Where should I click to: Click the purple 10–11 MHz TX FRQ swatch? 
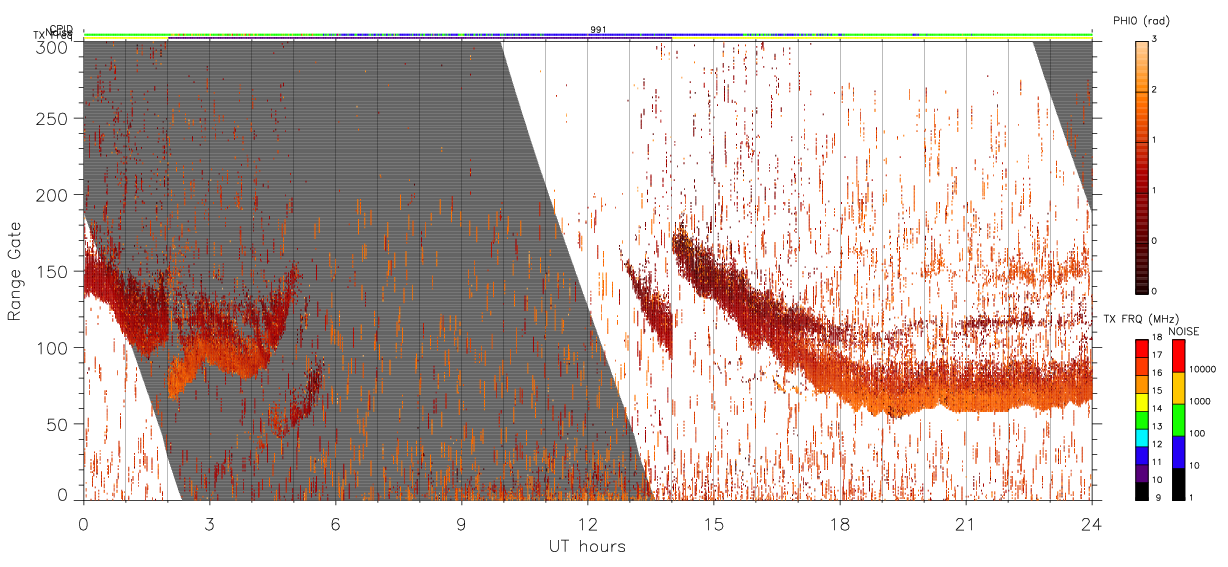(x=1141, y=472)
